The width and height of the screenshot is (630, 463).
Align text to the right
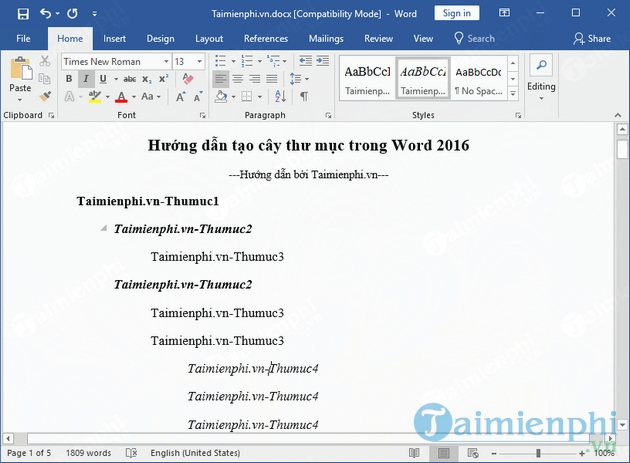[255, 79]
